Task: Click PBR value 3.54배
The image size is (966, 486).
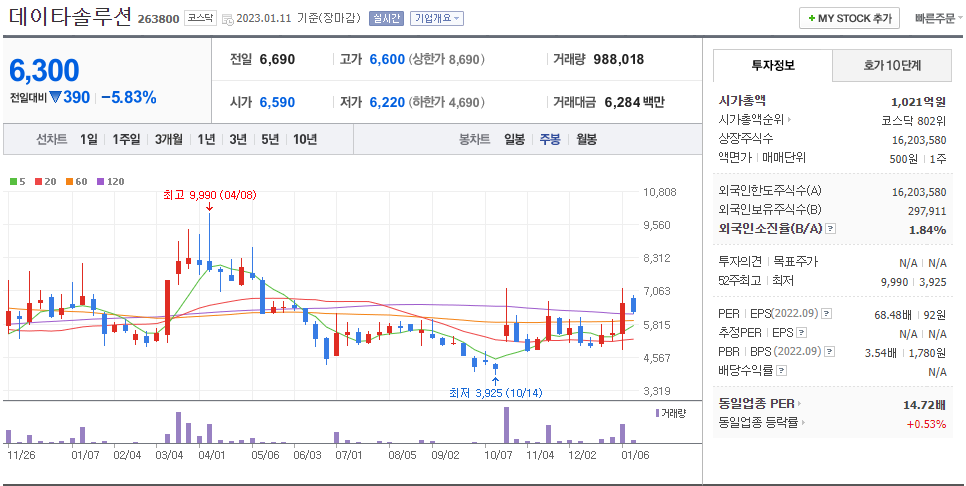Action: click(x=881, y=354)
